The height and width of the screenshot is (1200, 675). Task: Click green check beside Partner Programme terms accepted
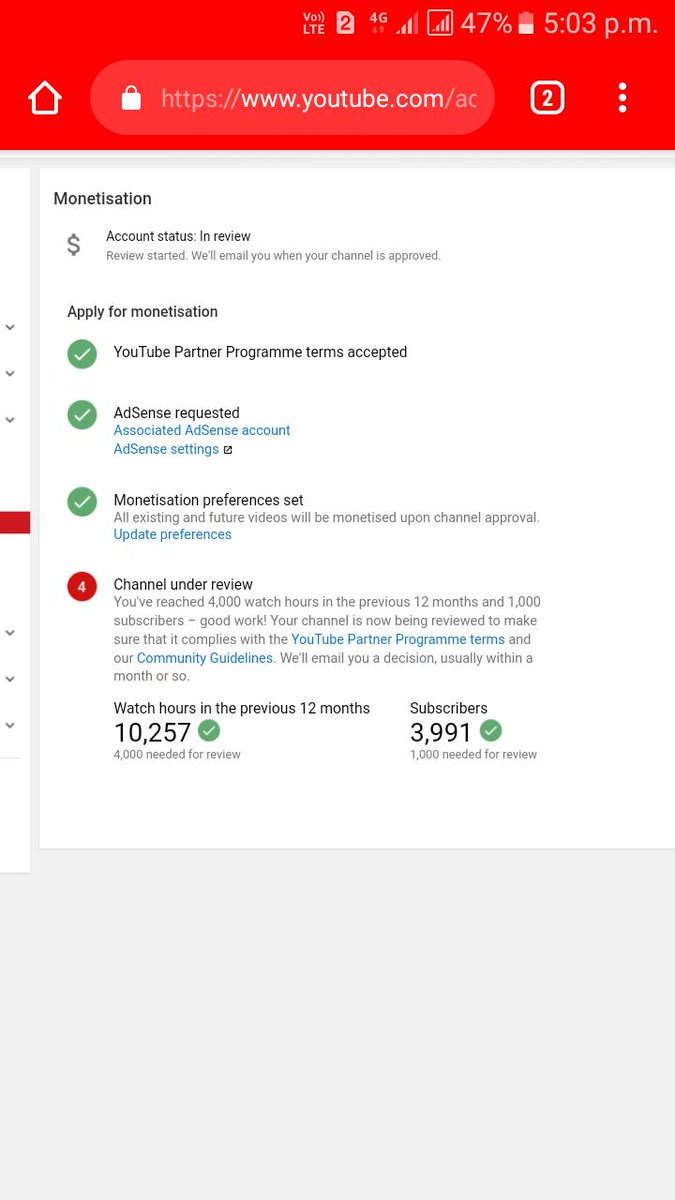[82, 354]
